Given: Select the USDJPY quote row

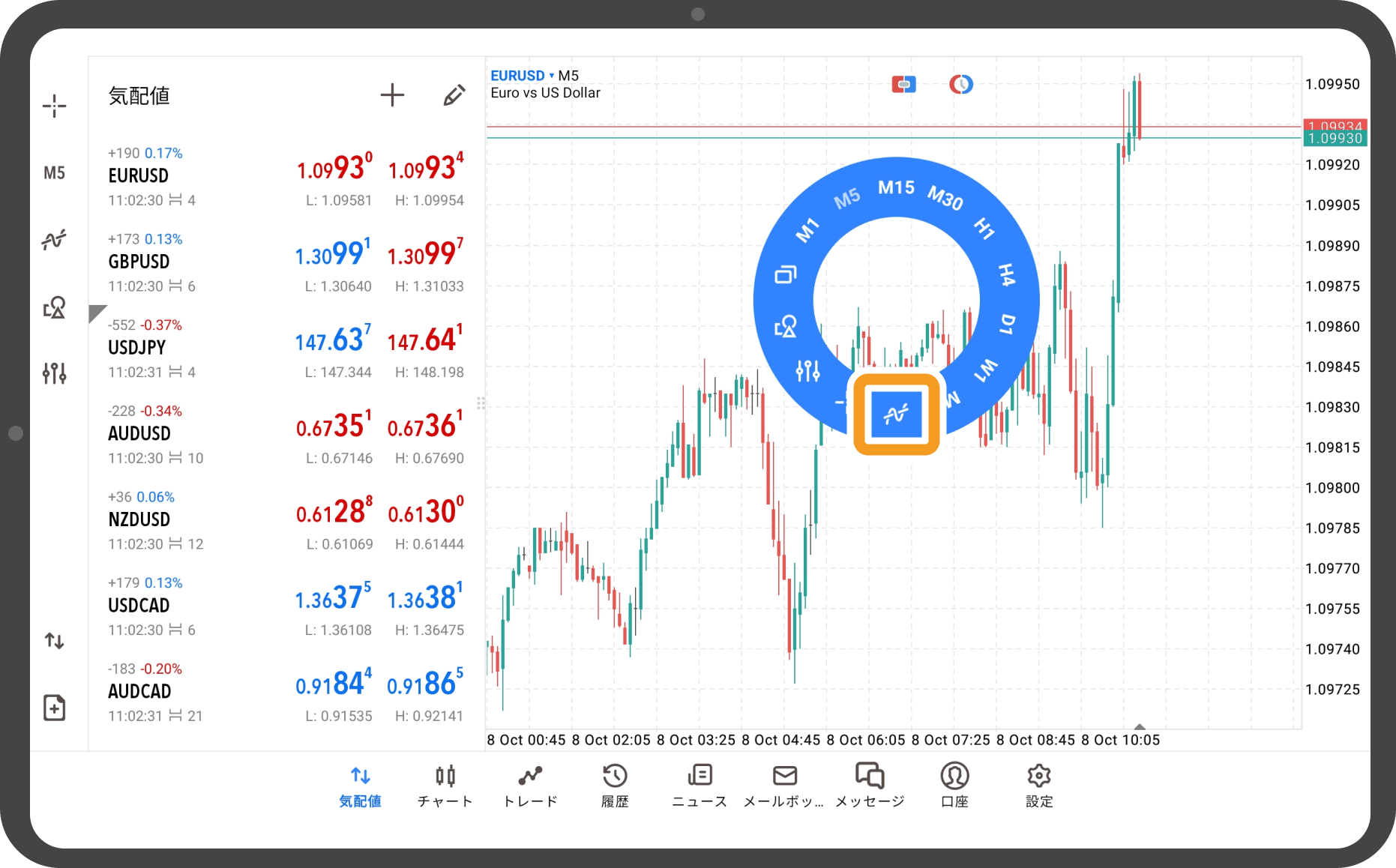Looking at the screenshot, I should pyautogui.click(x=285, y=349).
